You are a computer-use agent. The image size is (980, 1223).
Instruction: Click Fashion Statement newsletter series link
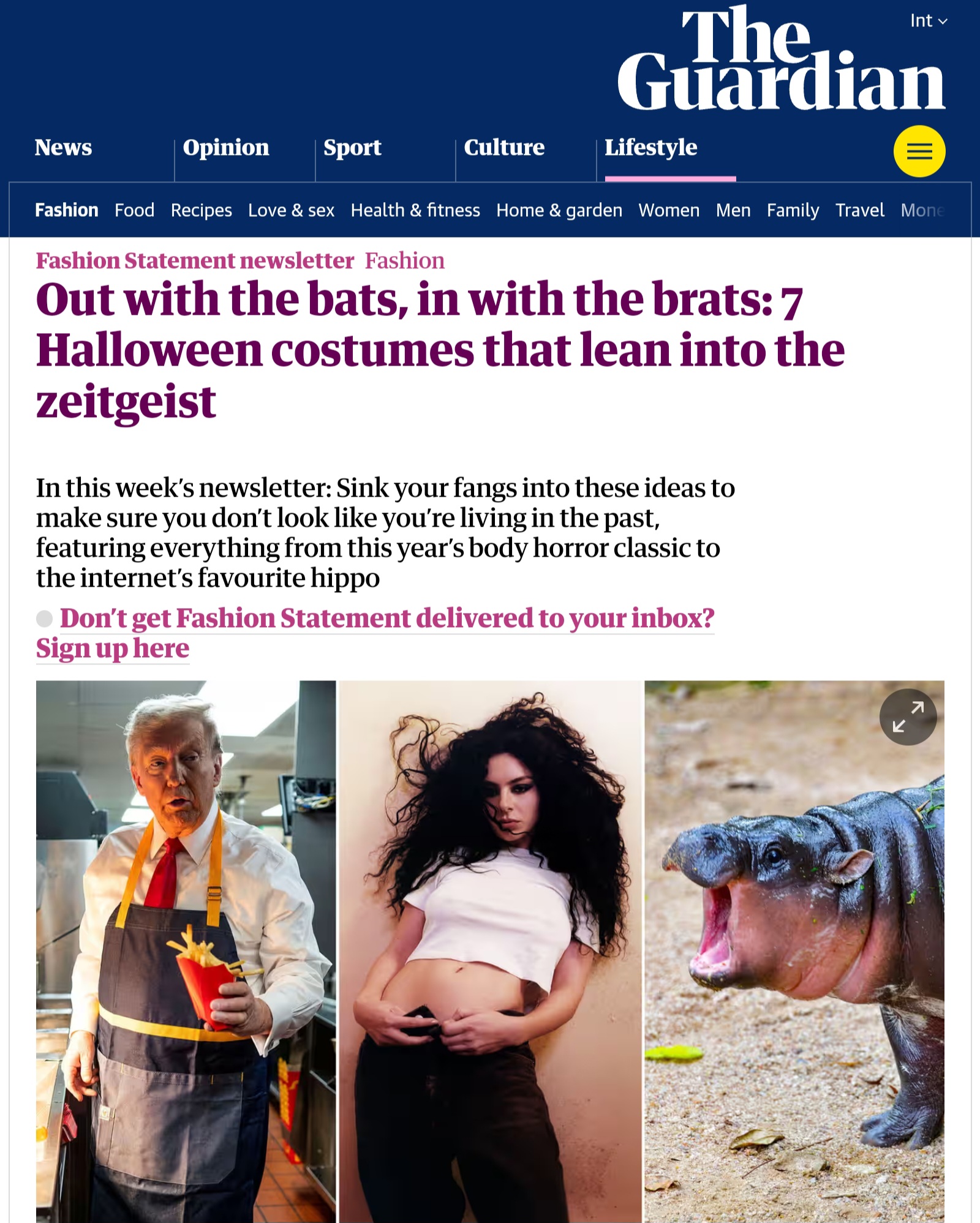(x=195, y=261)
